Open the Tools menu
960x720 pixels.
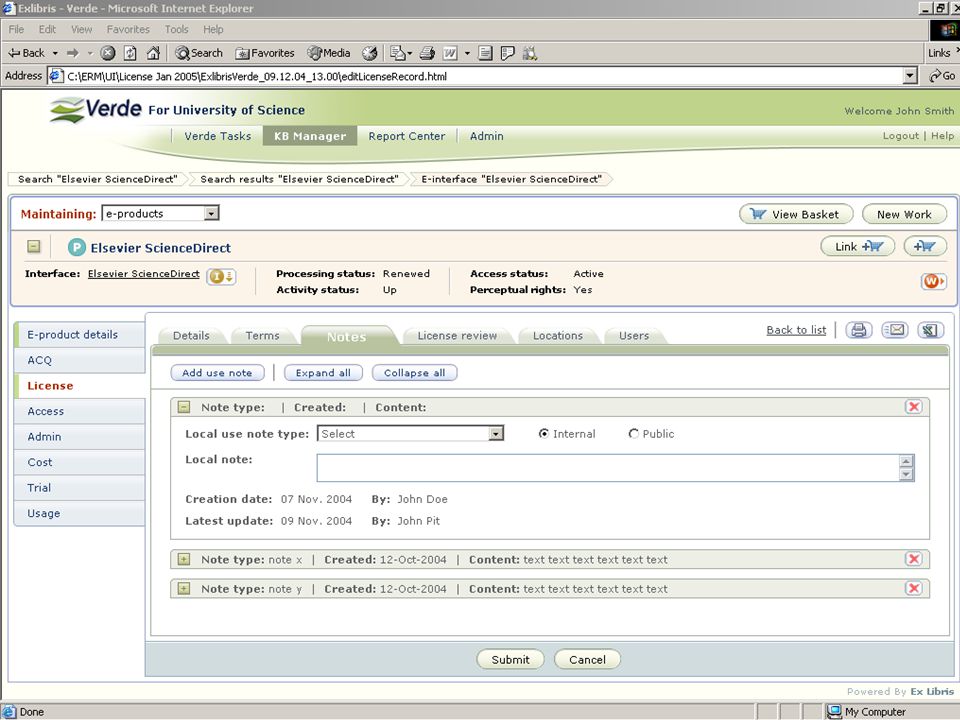pyautogui.click(x=176, y=29)
